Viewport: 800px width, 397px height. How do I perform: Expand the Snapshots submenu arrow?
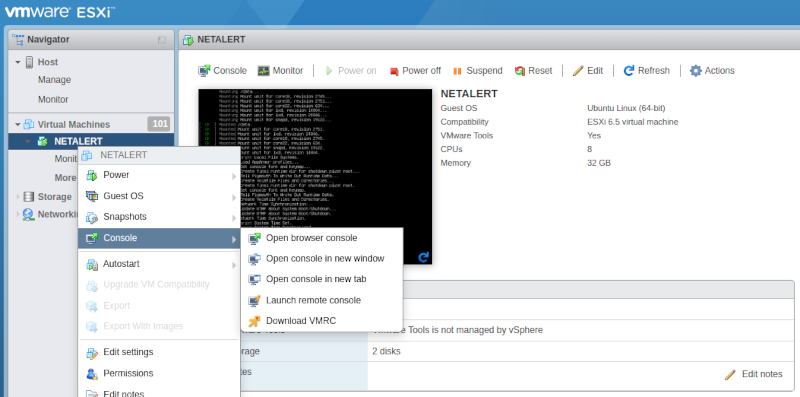pos(234,218)
